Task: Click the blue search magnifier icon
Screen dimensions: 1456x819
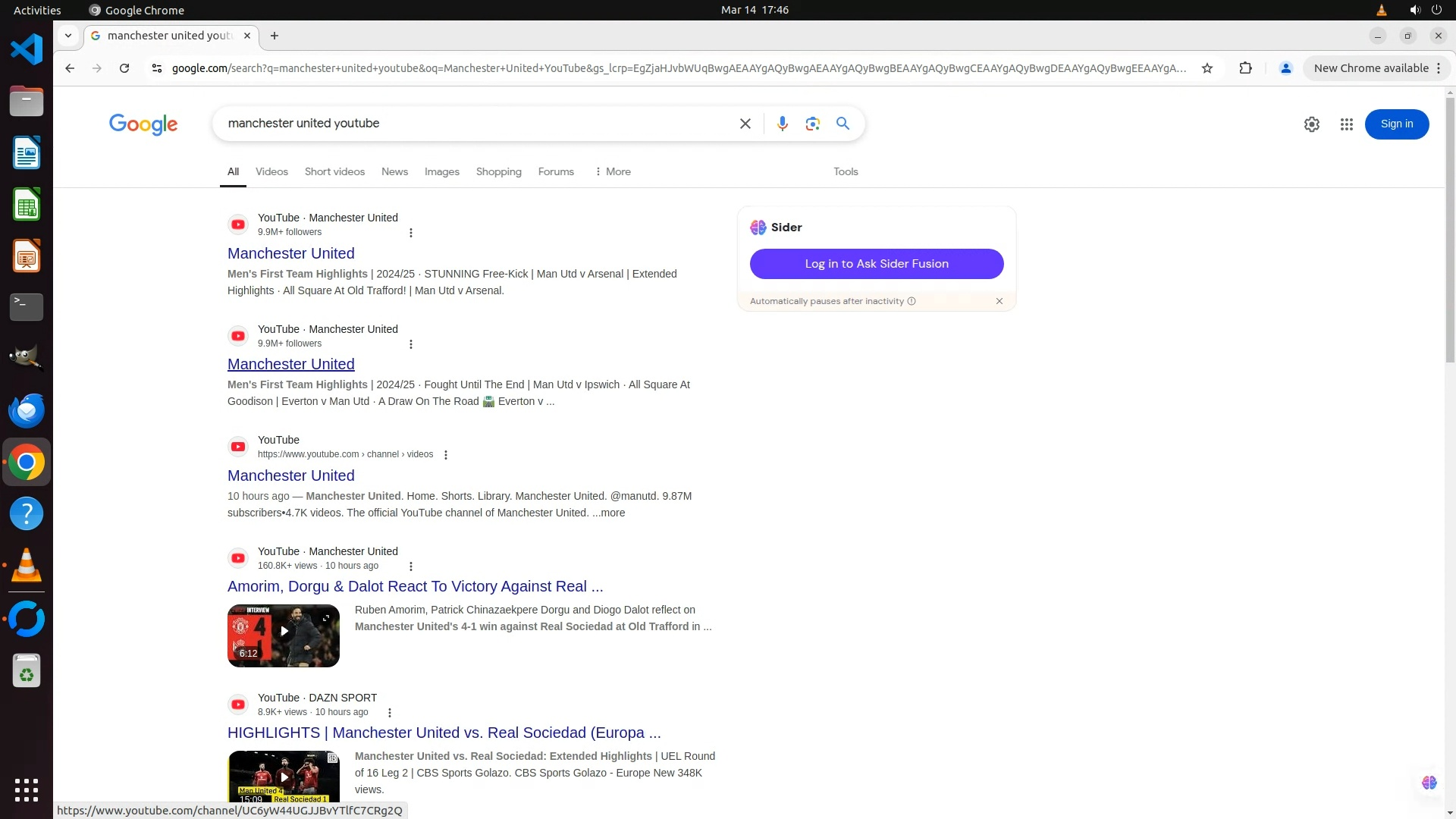Action: (843, 124)
